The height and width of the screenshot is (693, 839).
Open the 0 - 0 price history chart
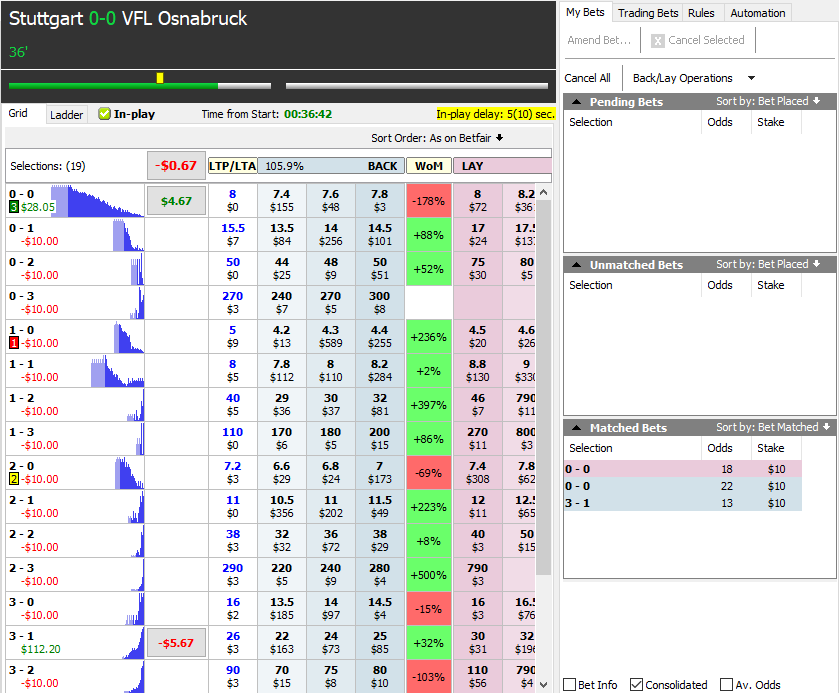pyautogui.click(x=97, y=201)
